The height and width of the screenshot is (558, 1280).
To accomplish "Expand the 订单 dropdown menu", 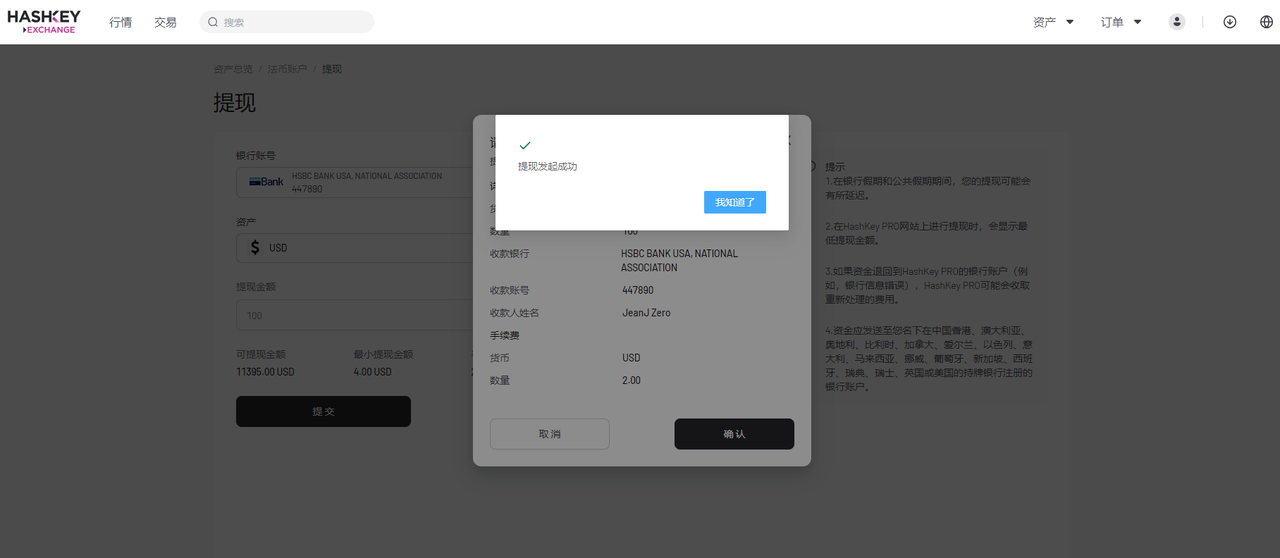I will (x=1121, y=22).
